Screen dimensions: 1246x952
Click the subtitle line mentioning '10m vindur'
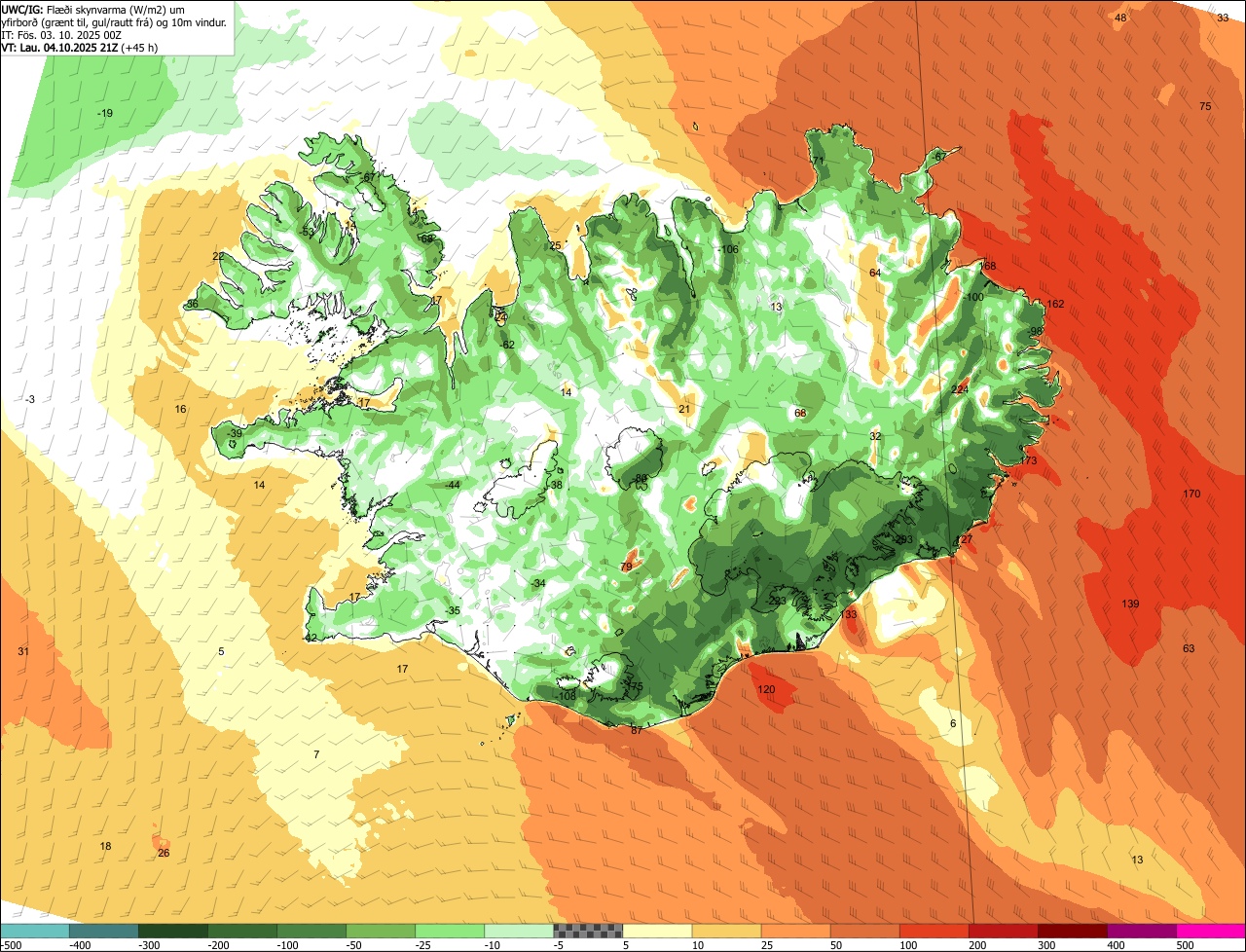click(x=115, y=21)
